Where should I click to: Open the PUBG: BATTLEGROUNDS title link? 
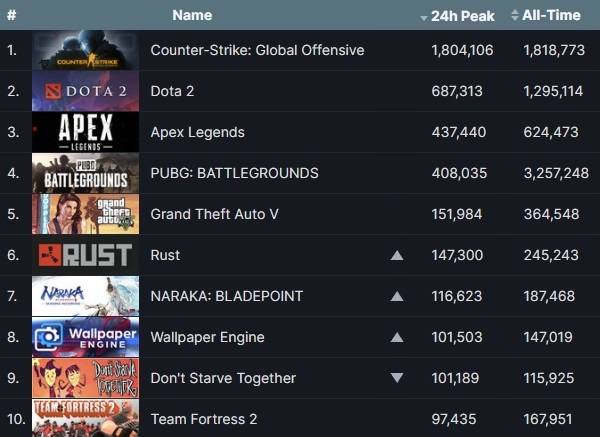[x=234, y=173]
